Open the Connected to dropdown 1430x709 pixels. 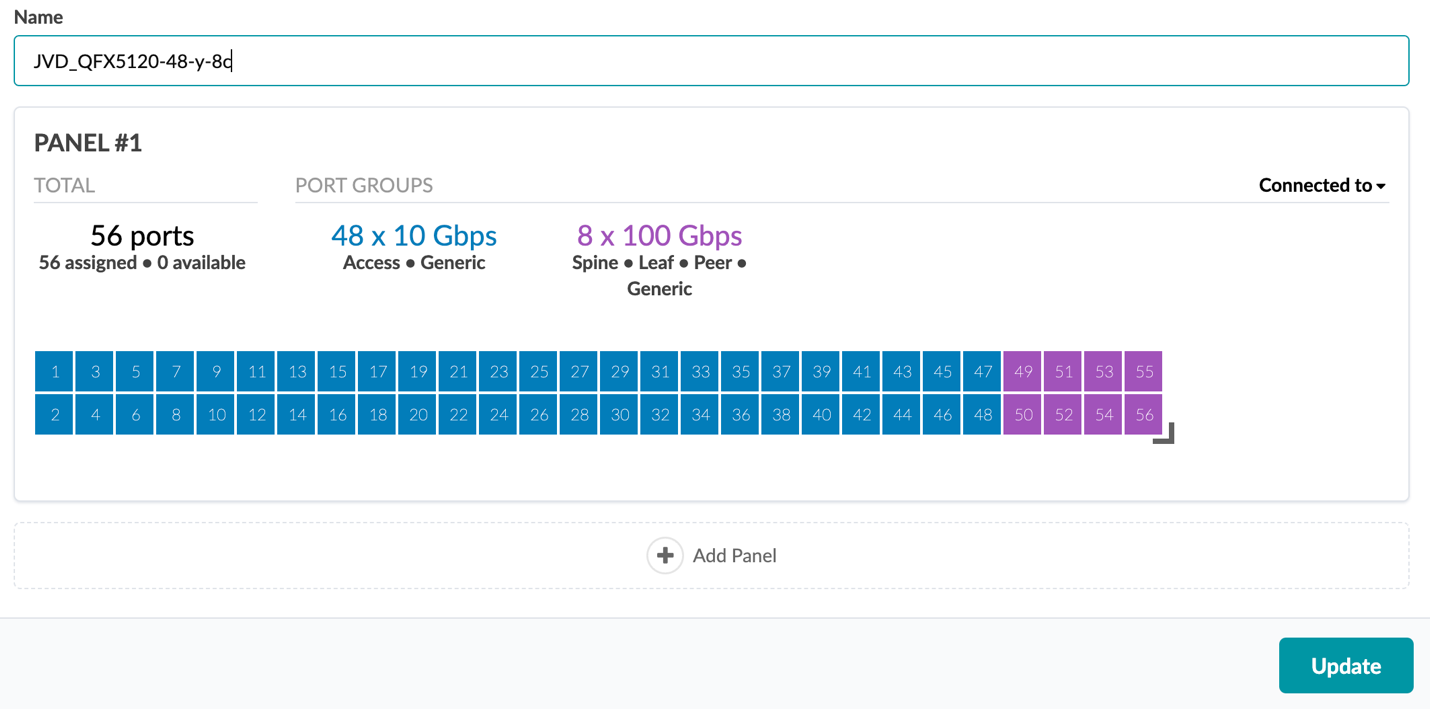point(1321,185)
